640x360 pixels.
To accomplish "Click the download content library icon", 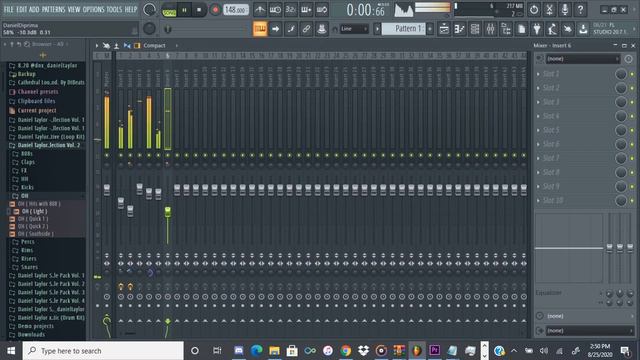I will (583, 29).
